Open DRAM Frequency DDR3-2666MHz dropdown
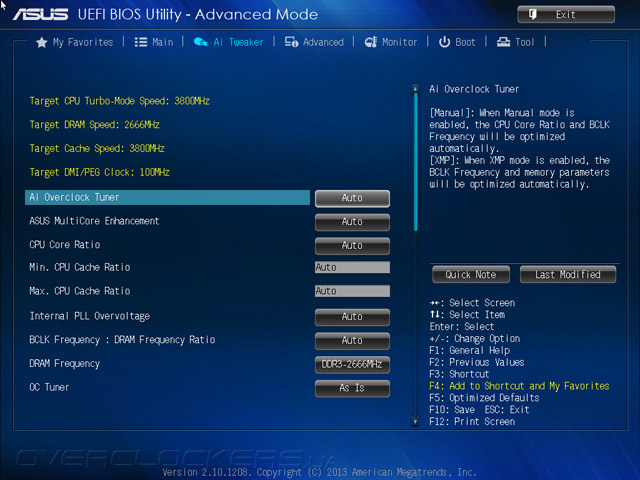Screen dimensions: 640x480 352,364
